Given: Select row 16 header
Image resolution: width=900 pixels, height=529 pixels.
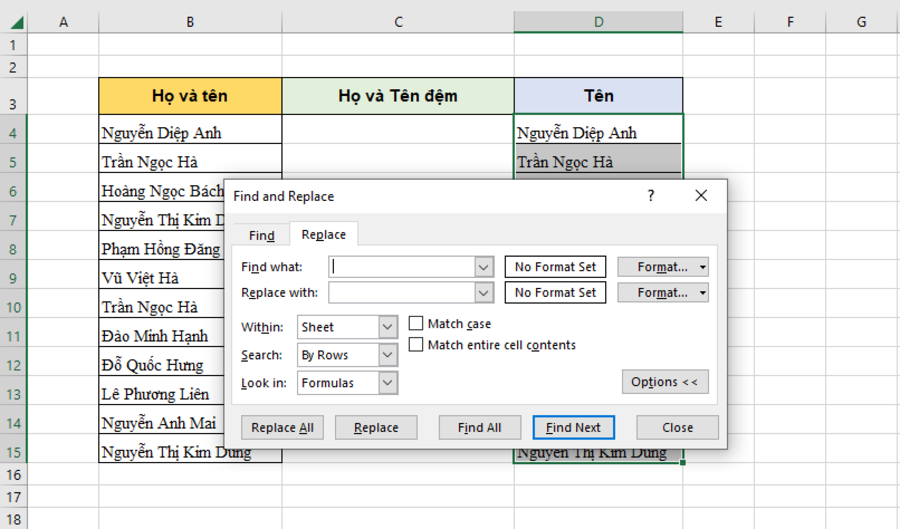Looking at the screenshot, I should 13,475.
